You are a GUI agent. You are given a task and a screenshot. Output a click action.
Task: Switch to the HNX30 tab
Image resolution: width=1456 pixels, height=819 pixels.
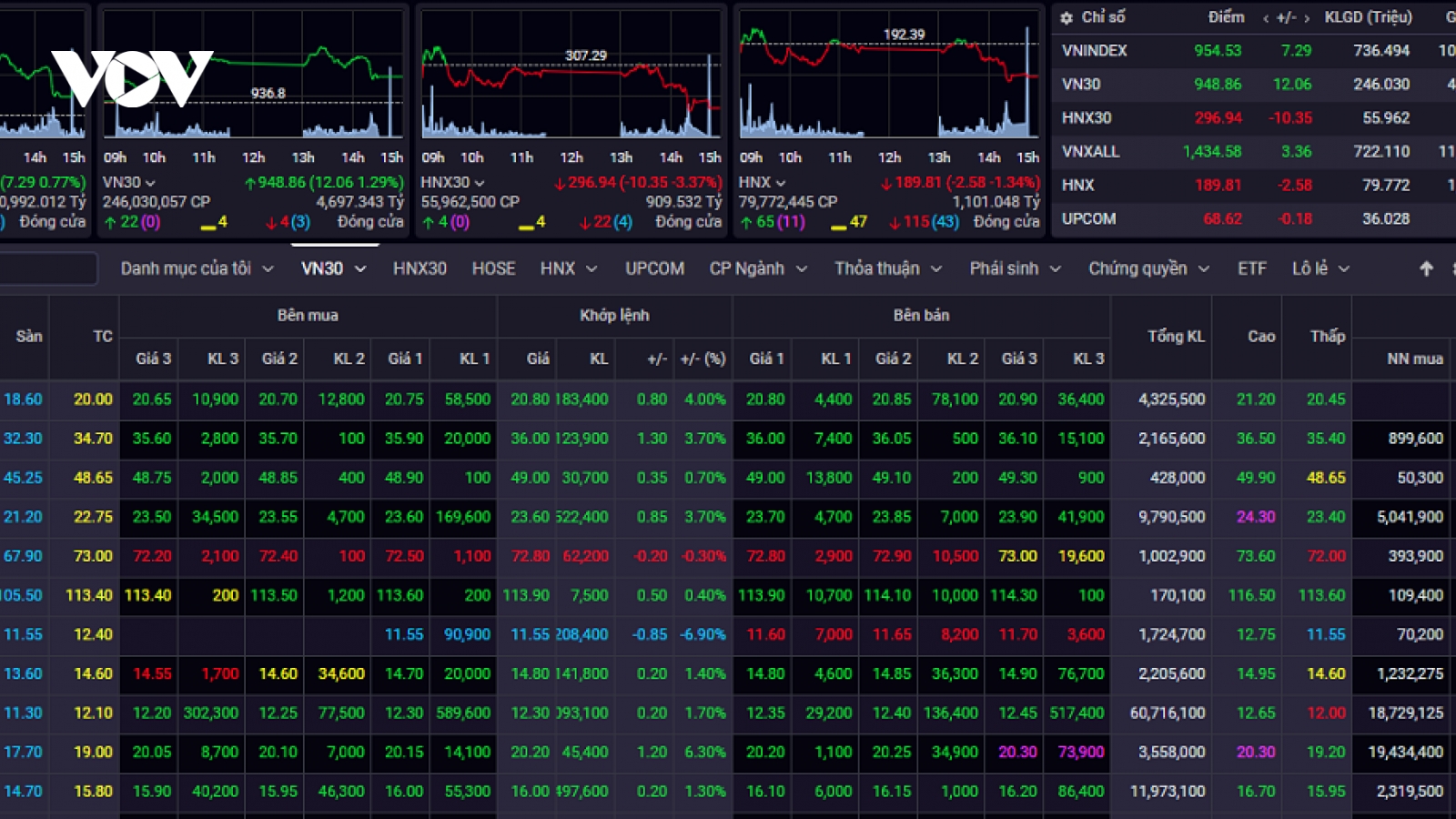[x=420, y=268]
